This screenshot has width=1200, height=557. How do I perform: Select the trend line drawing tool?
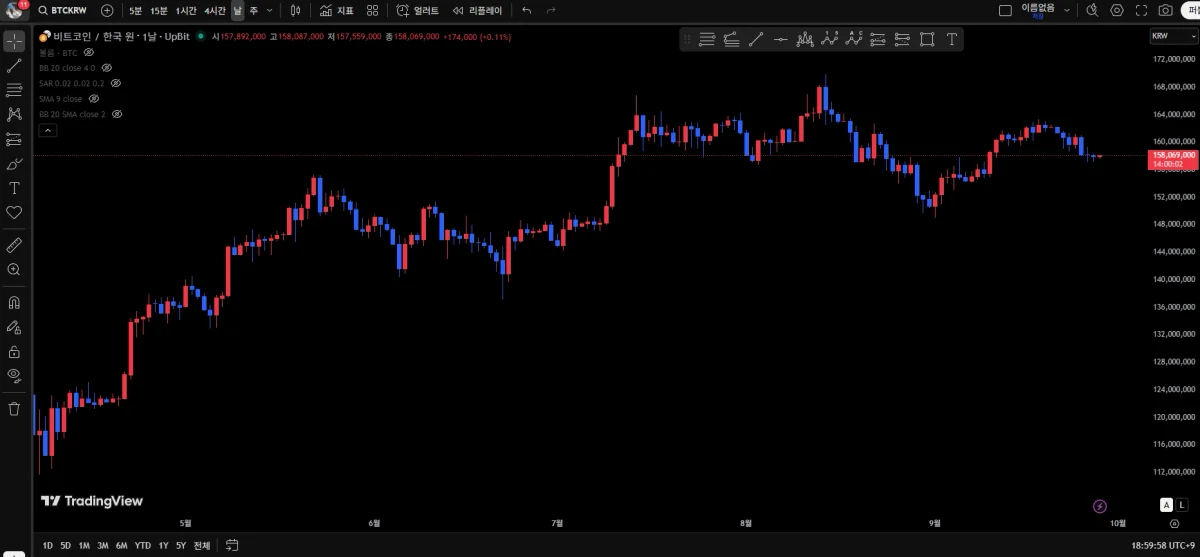[x=14, y=66]
